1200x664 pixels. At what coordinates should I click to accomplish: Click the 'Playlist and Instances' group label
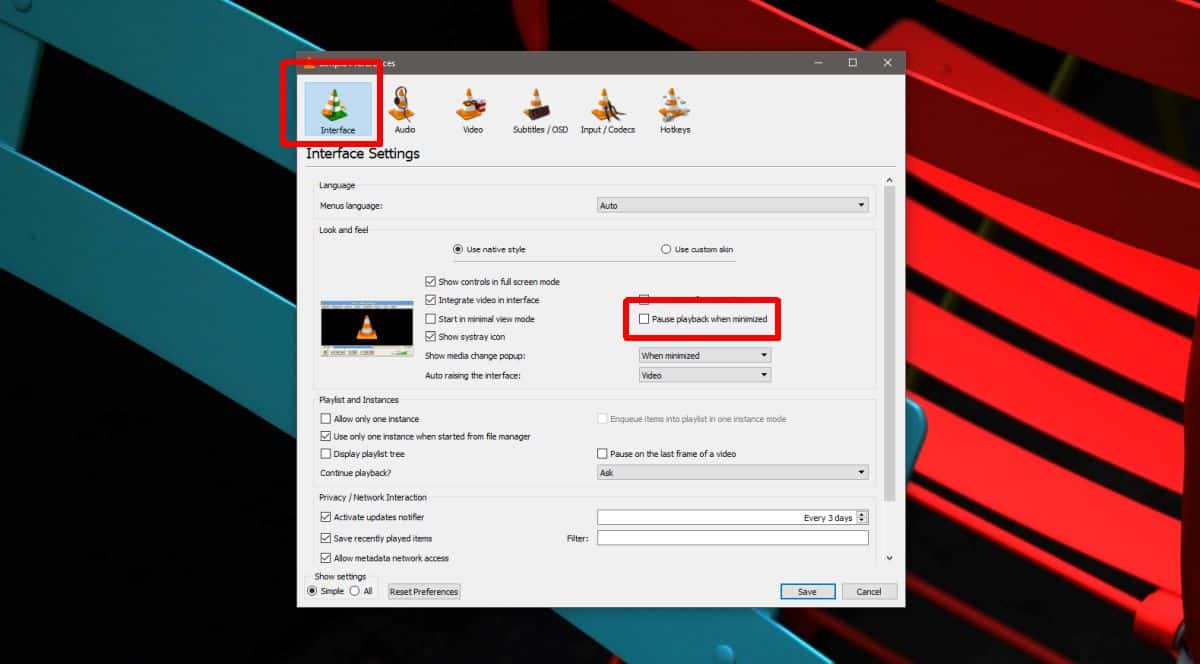(x=358, y=400)
